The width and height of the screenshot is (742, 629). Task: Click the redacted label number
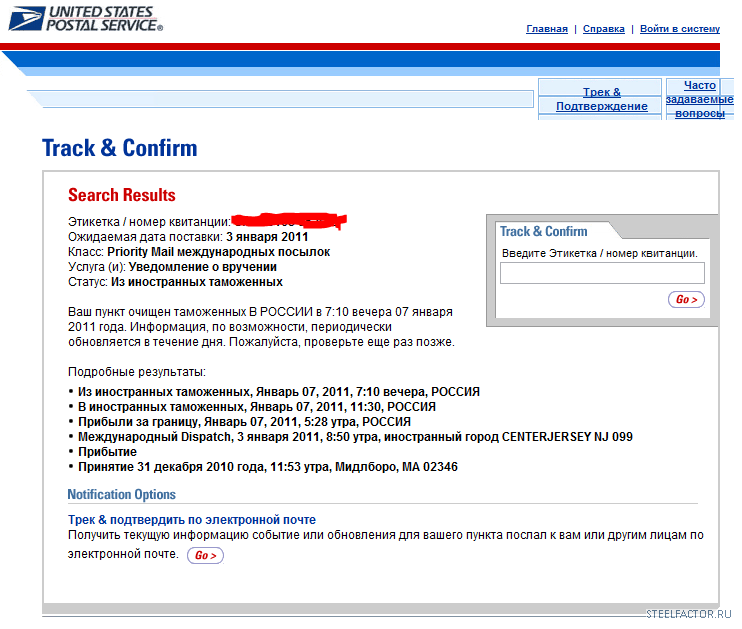(290, 221)
